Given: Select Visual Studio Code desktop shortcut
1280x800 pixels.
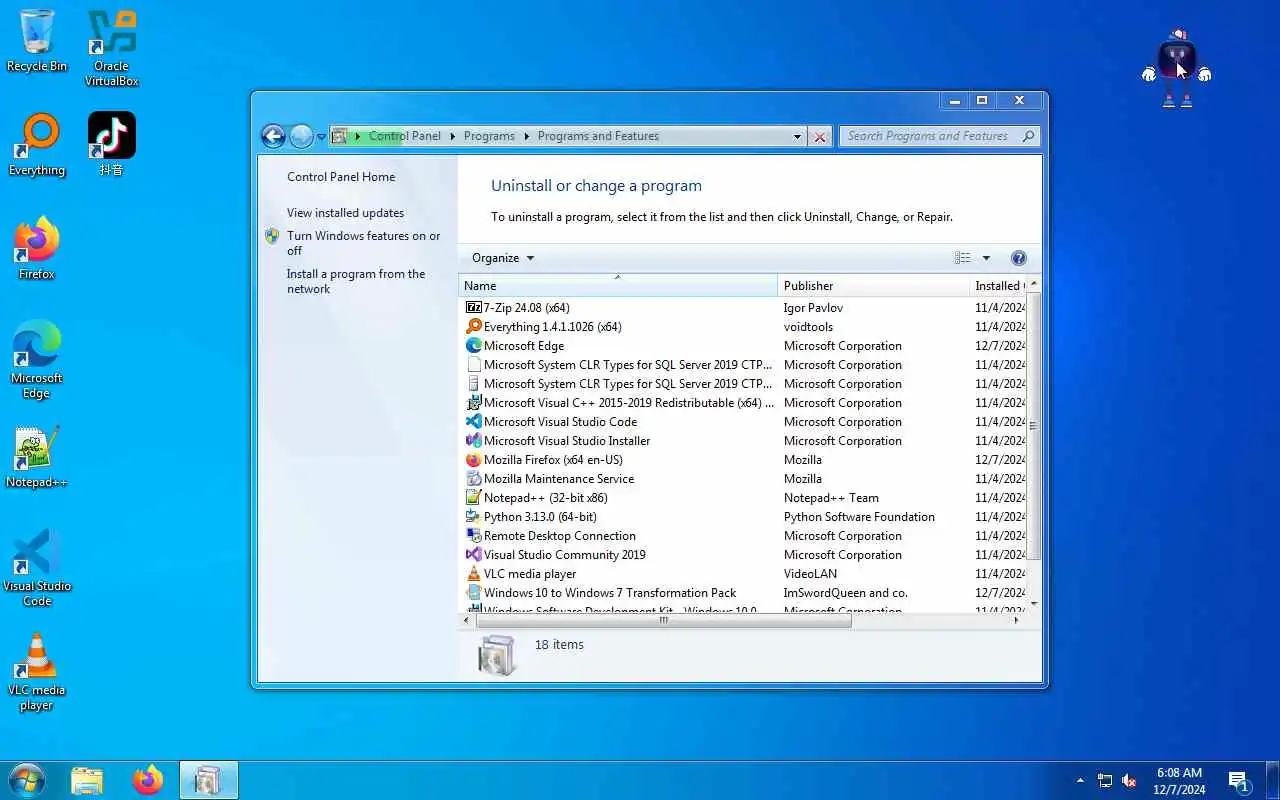Looking at the screenshot, I should click(37, 568).
